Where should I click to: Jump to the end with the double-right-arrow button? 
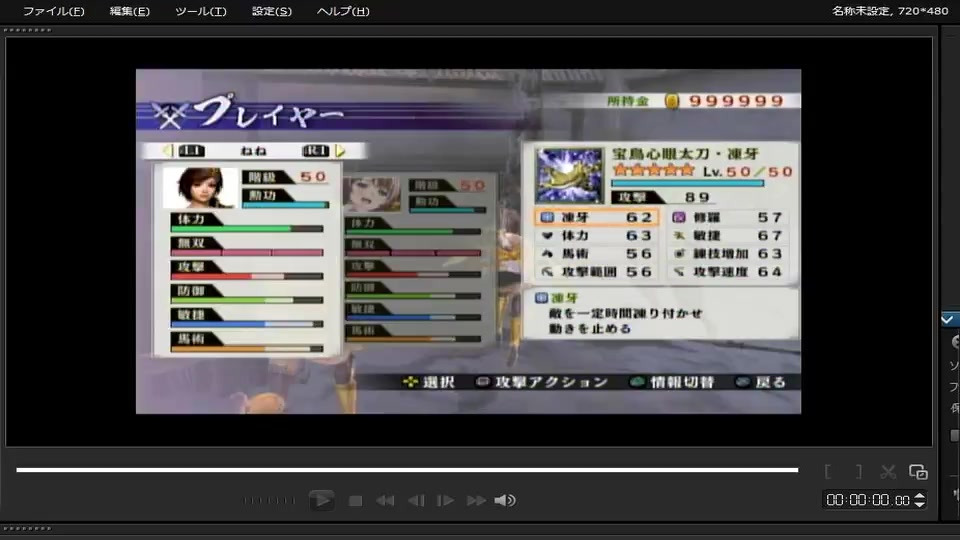click(476, 501)
